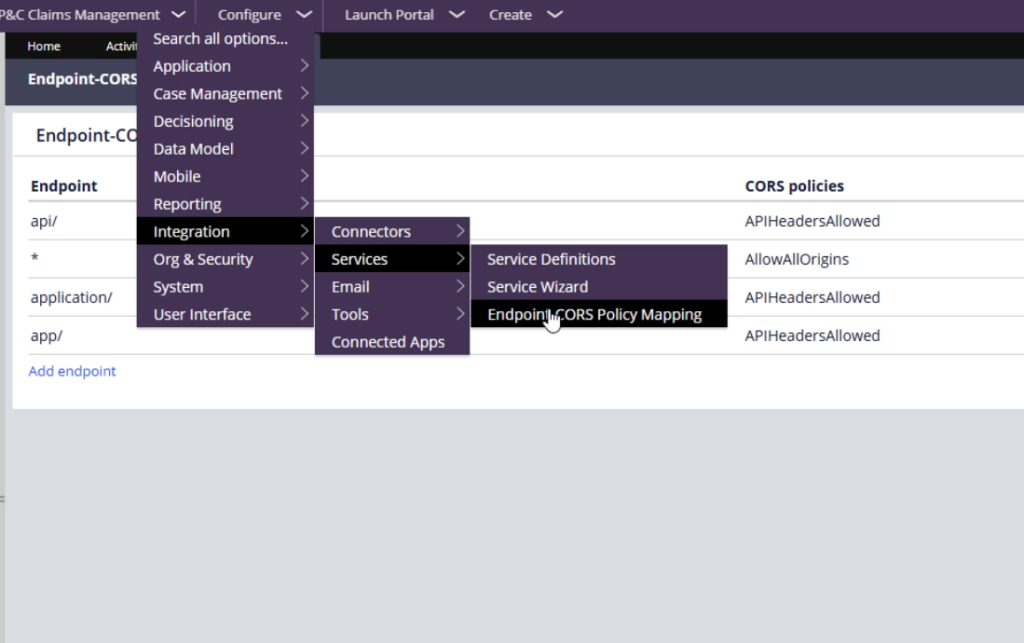The image size is (1024, 643).
Task: Open the Connectors submenu
Action: coord(392,231)
